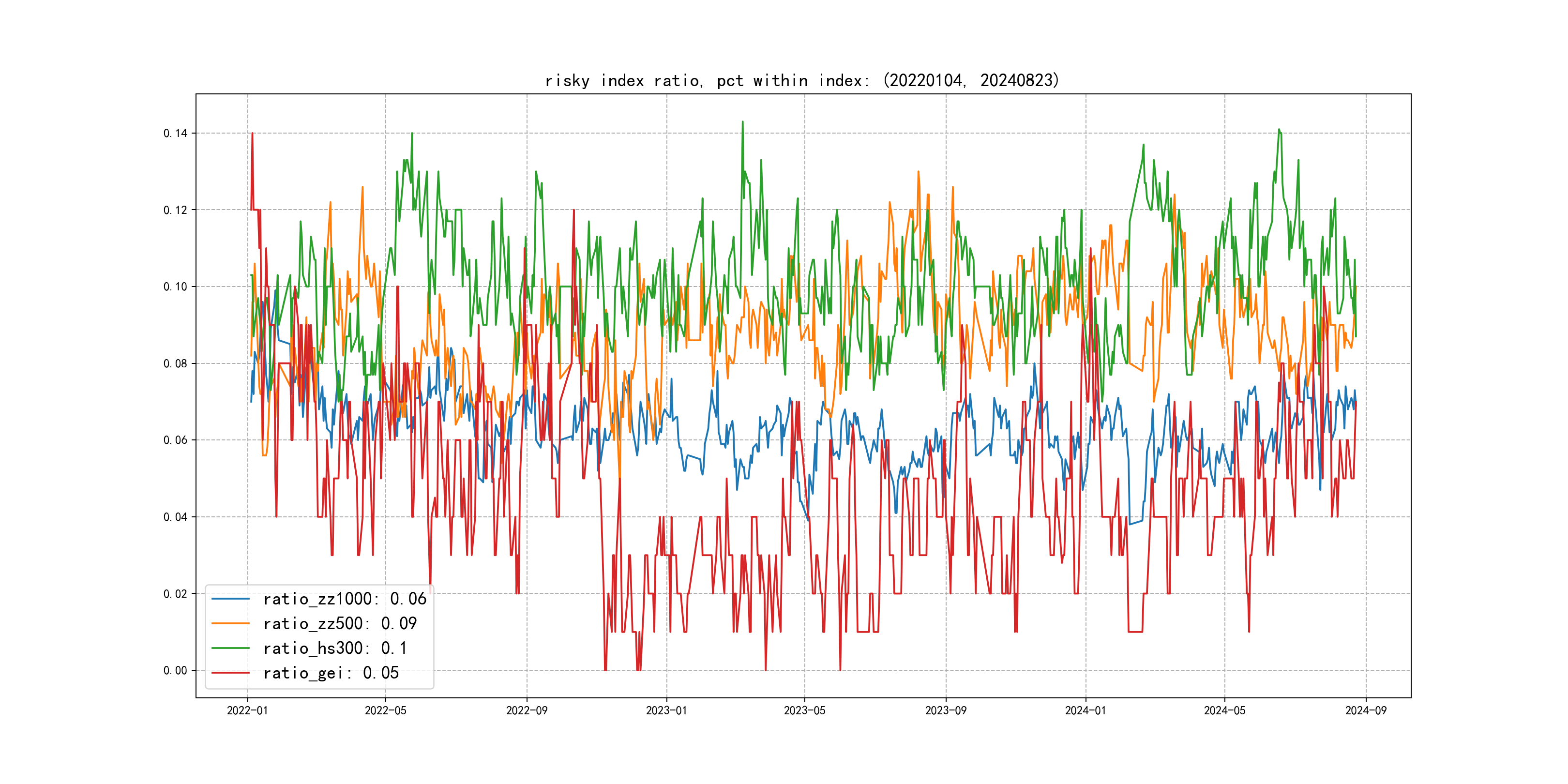Select the ratio_zz1000: 0.06 legend label

[345, 599]
